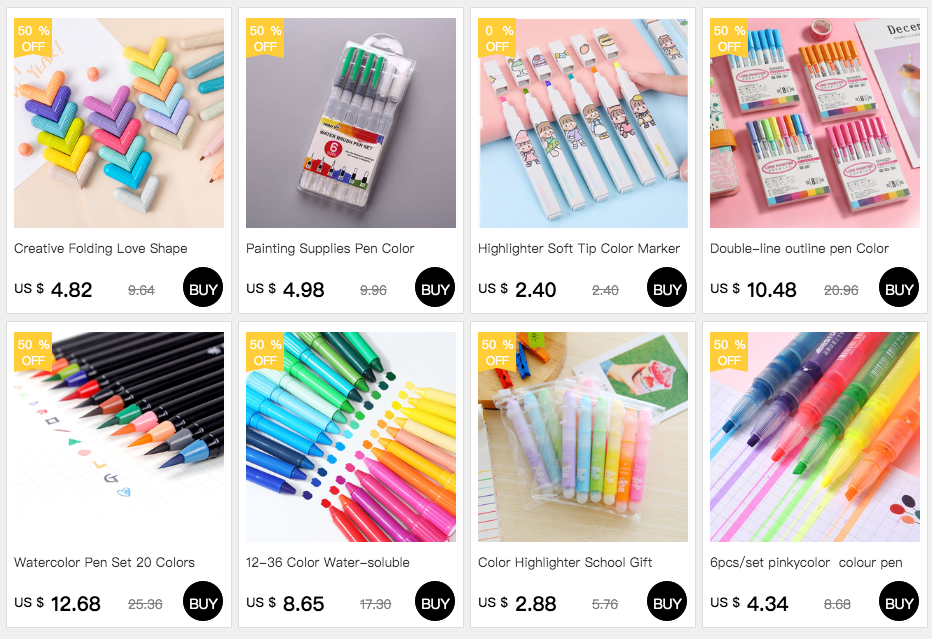Click BUY for Double-line outline pen Color
932x639 pixels.
[x=899, y=287]
